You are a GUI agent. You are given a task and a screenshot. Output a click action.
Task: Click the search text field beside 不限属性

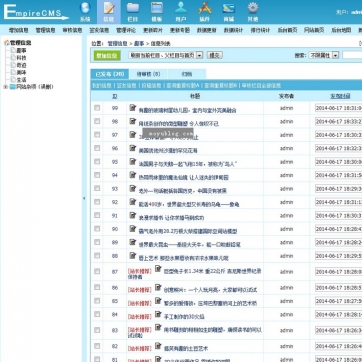(x=352, y=55)
